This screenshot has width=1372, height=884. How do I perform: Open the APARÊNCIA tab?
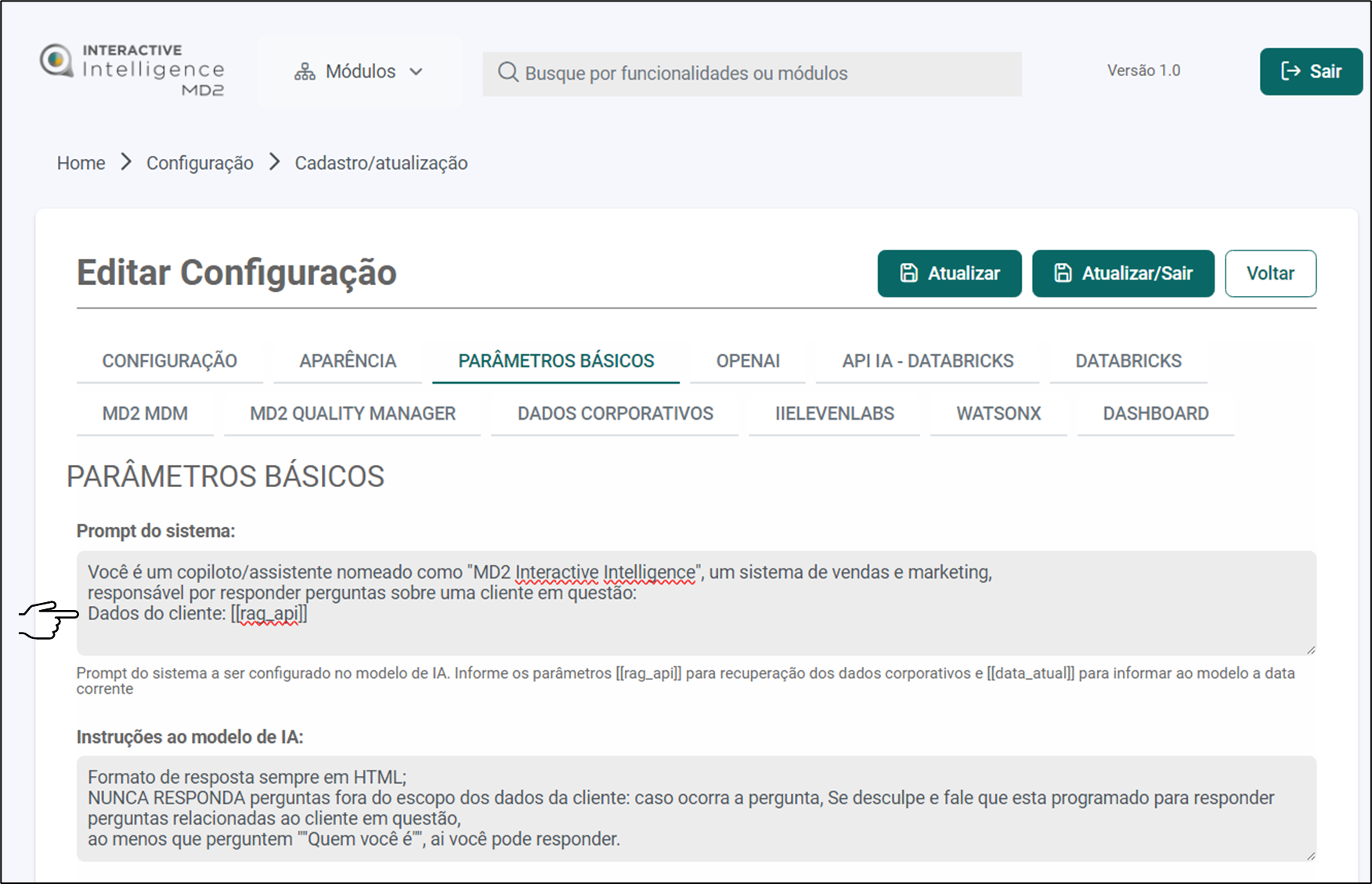click(x=348, y=361)
